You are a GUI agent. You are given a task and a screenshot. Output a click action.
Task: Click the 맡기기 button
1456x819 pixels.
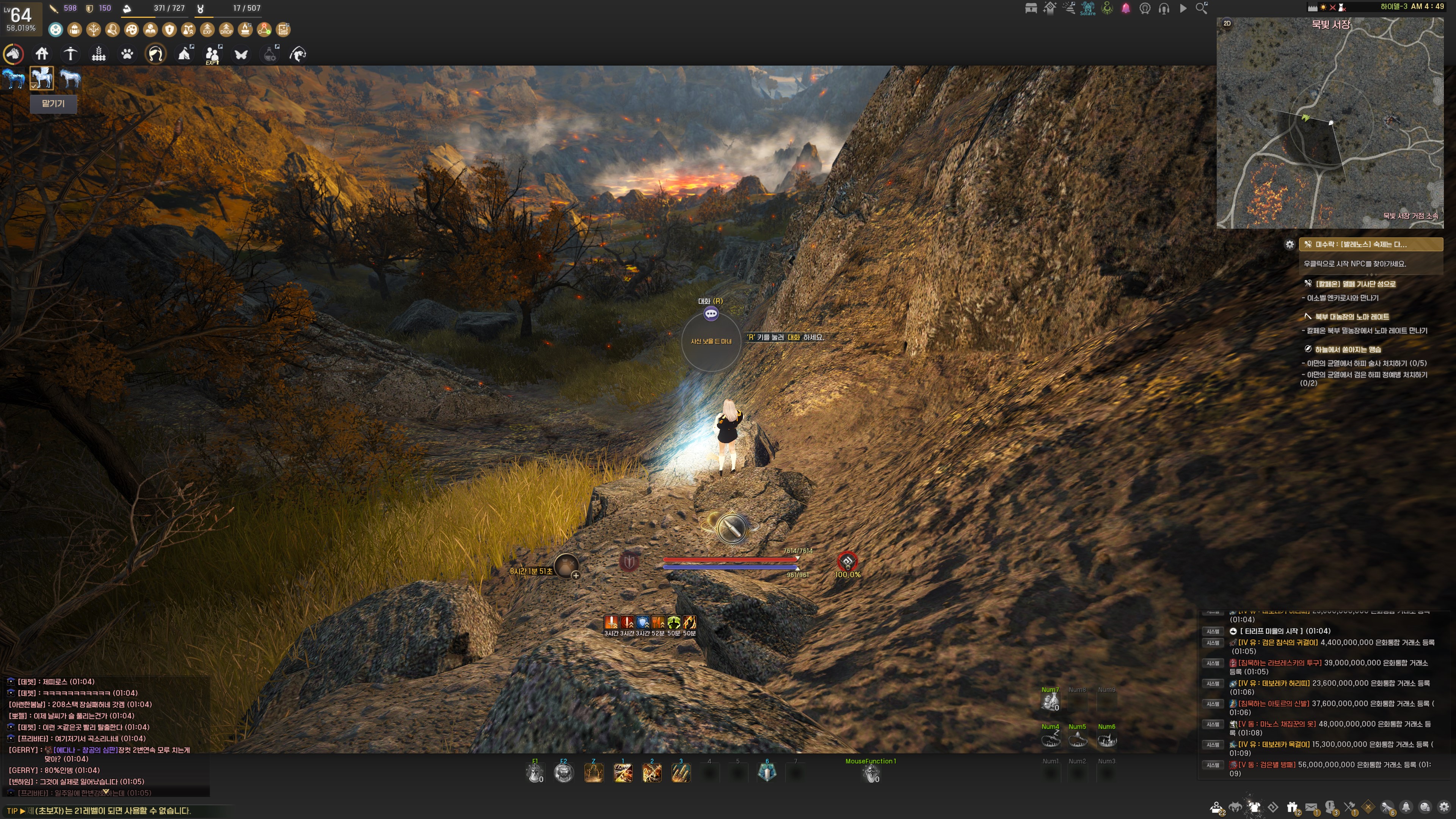(53, 104)
